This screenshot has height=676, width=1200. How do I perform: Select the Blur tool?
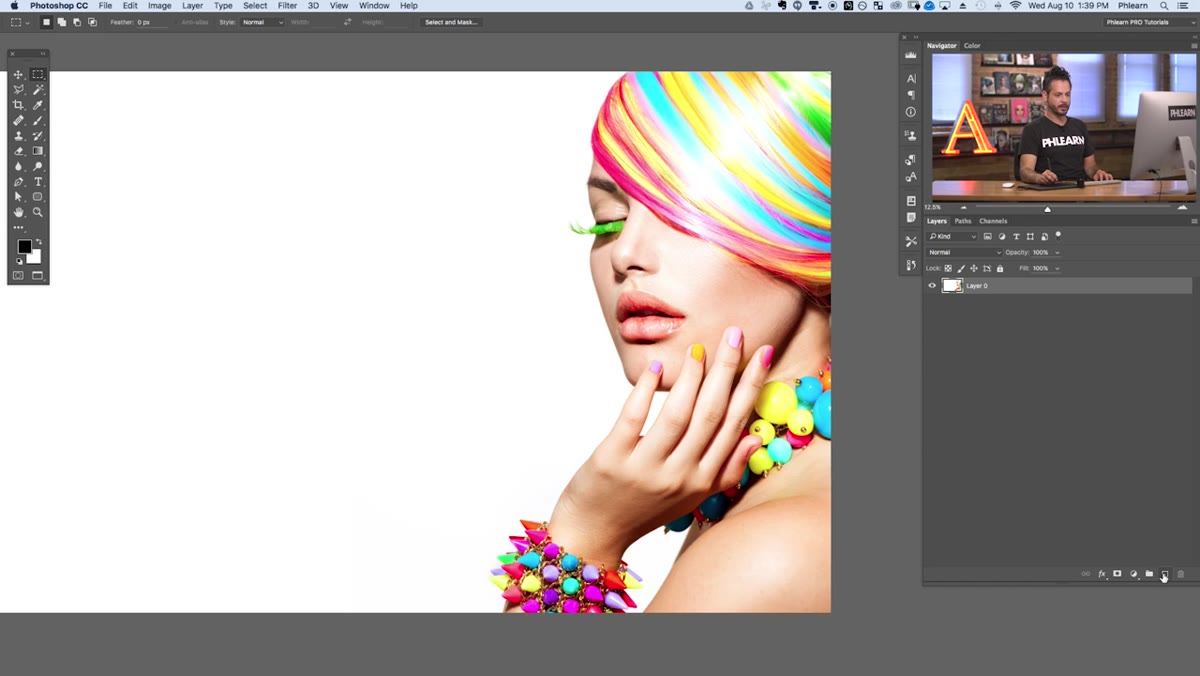18,167
